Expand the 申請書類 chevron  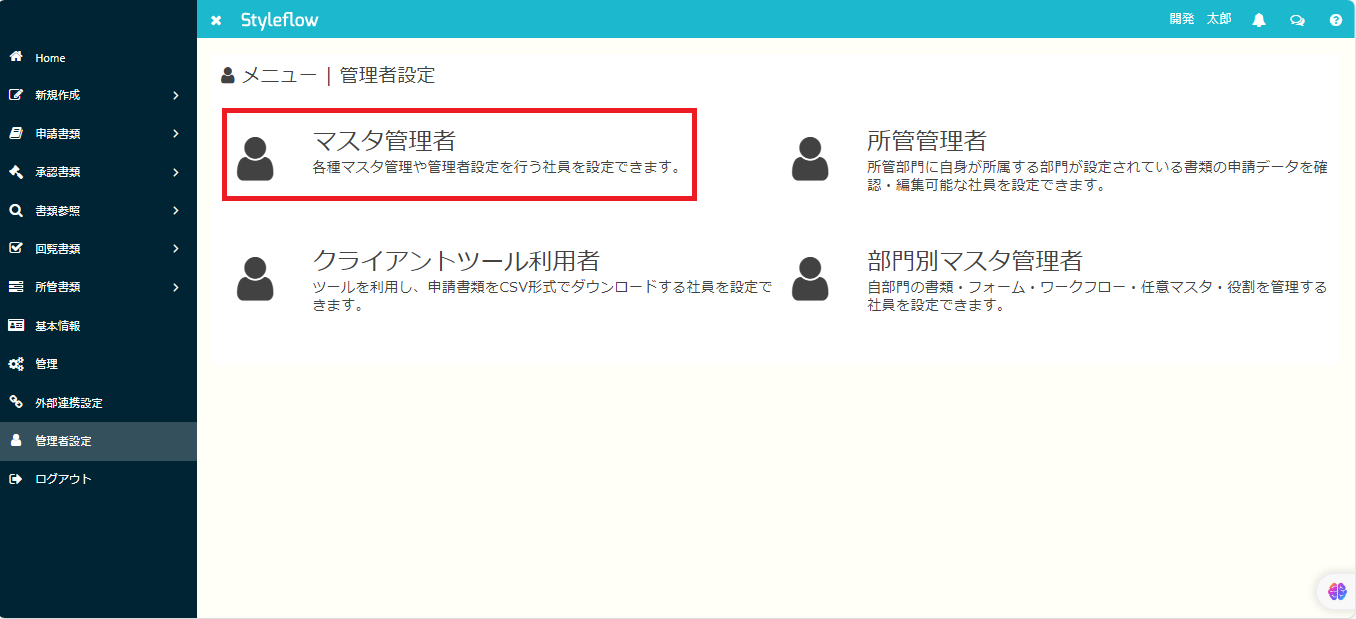(175, 134)
